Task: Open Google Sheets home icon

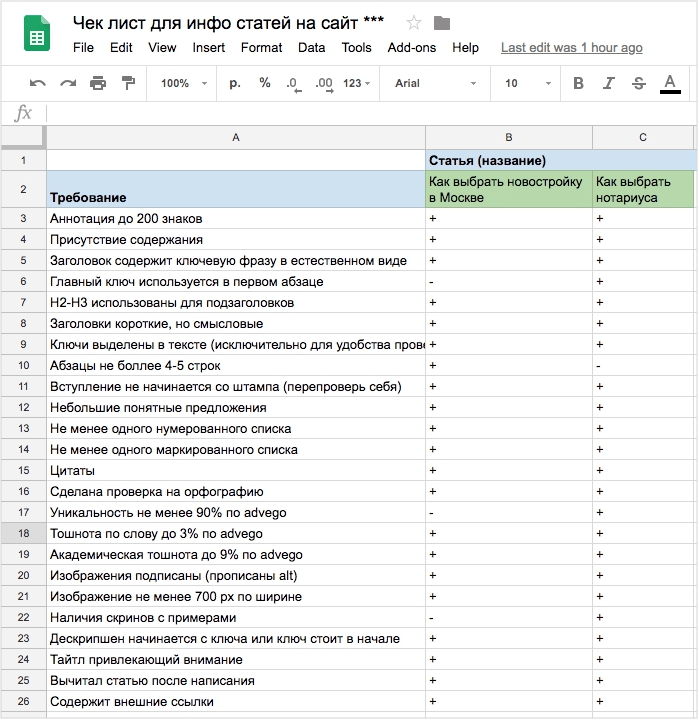Action: [x=38, y=35]
